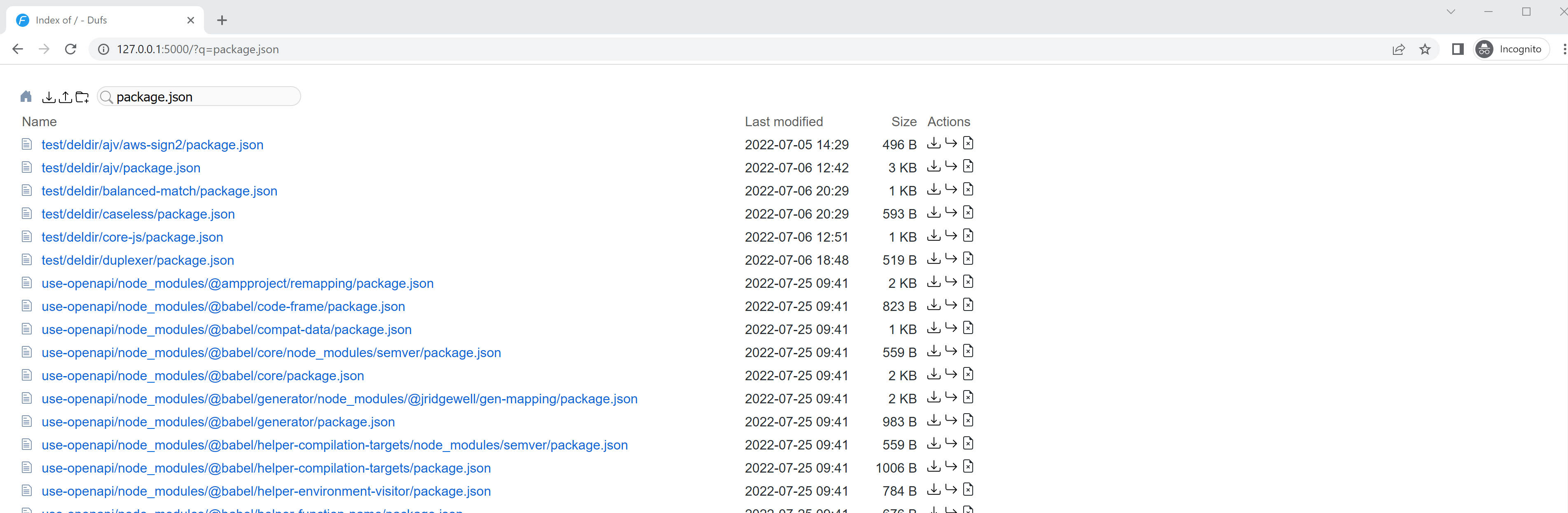The height and width of the screenshot is (513, 1568).
Task: Open @ampproject/remapping/package.json link
Action: [237, 283]
